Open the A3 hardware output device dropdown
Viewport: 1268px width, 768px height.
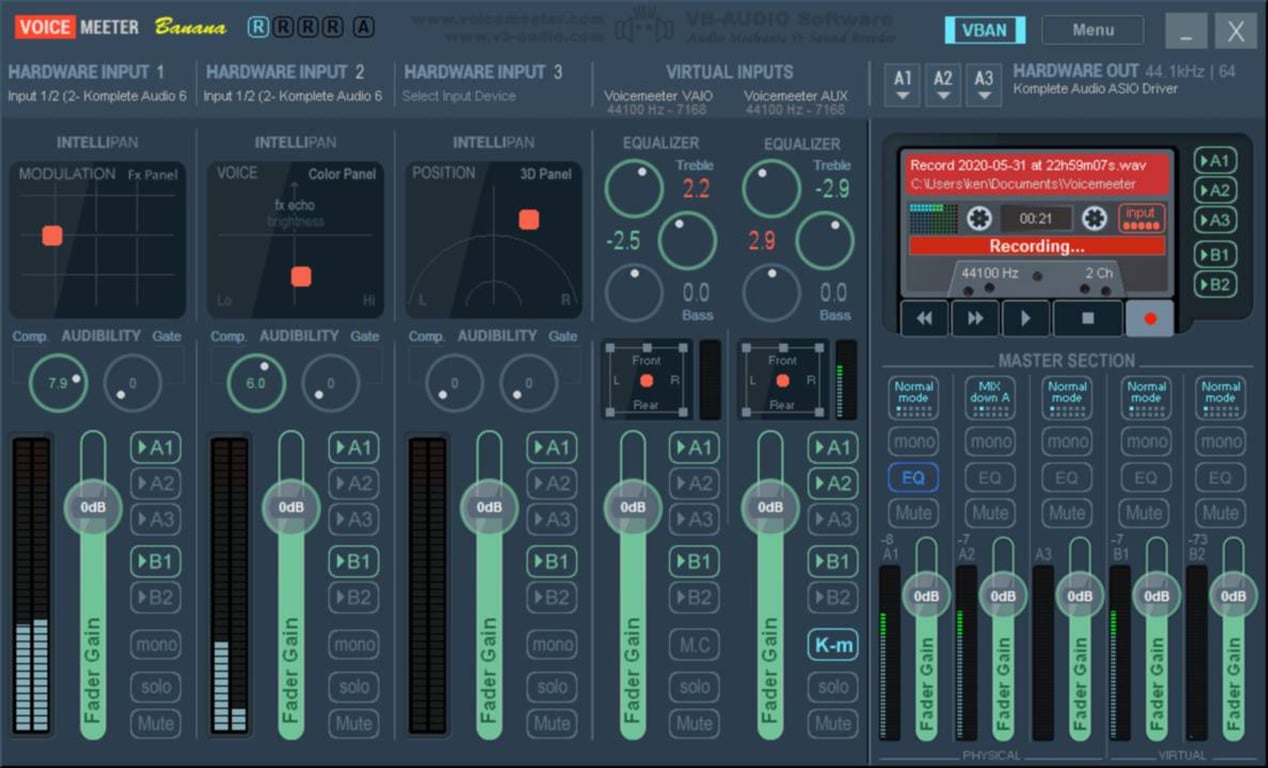point(984,84)
